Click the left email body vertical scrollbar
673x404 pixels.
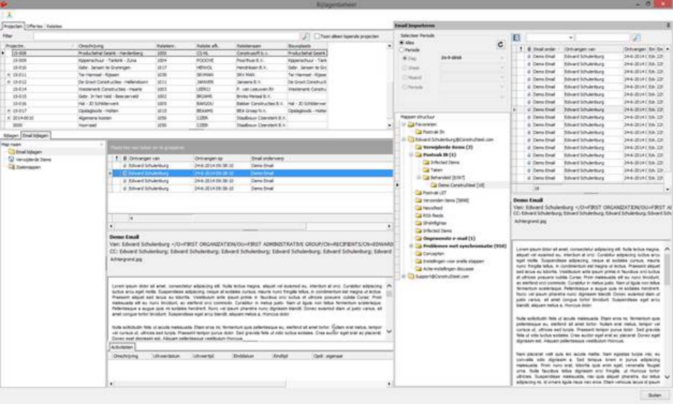pyautogui.click(x=389, y=308)
